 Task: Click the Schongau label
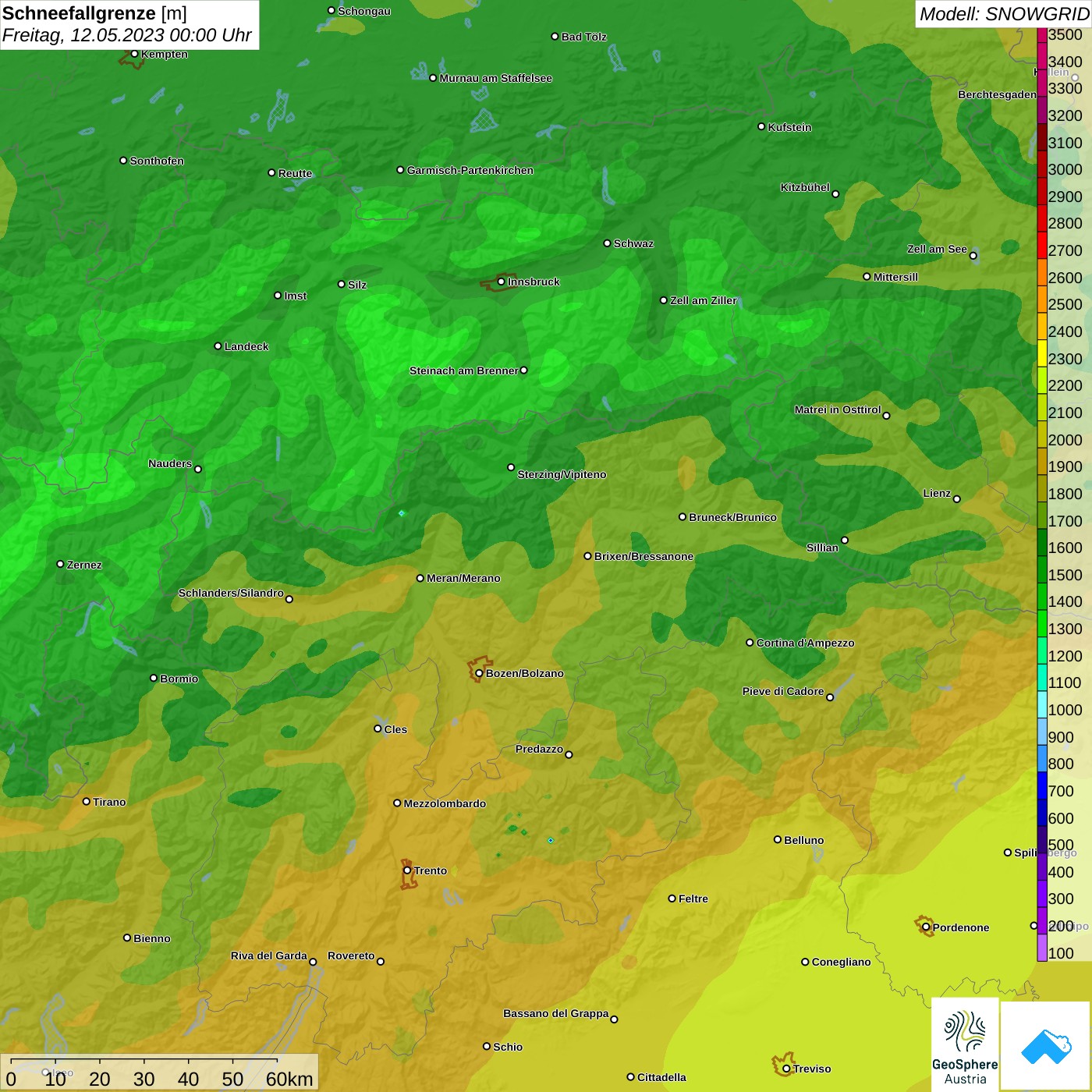(x=364, y=11)
